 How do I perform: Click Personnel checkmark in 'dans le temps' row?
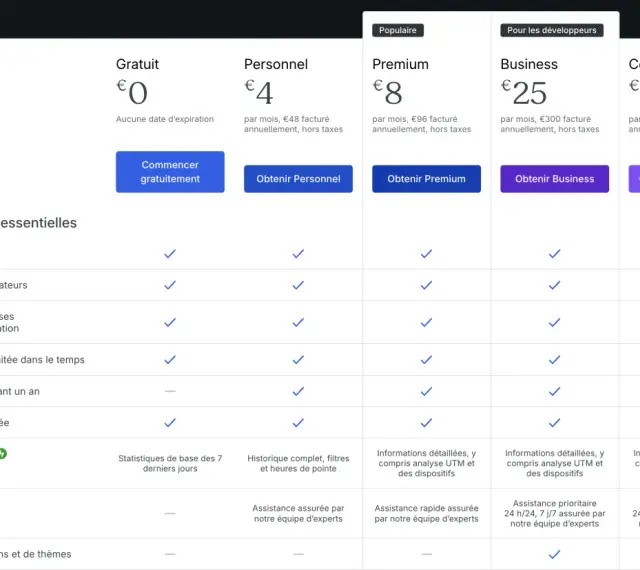tap(298, 360)
